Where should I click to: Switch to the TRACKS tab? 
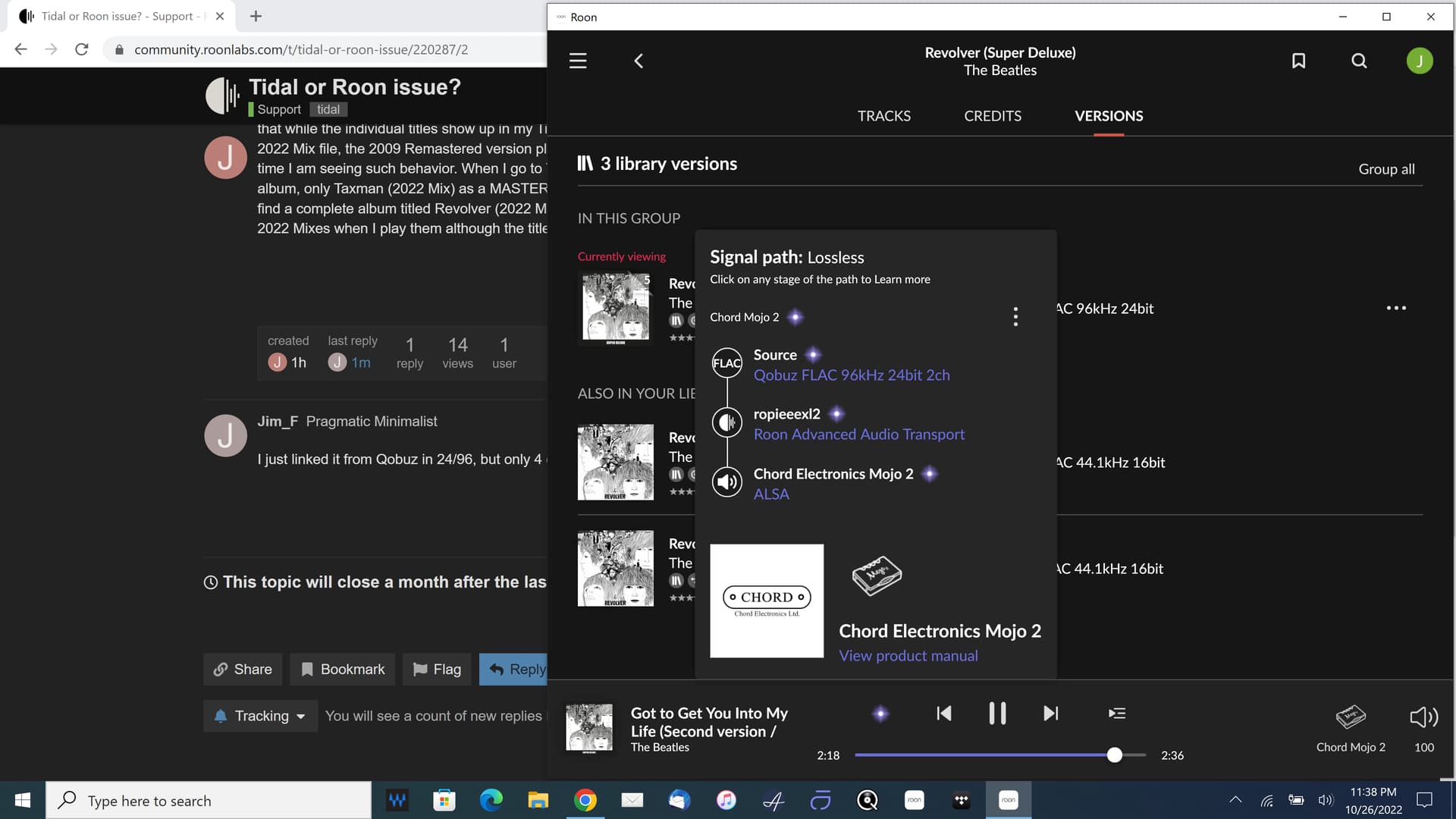(883, 116)
